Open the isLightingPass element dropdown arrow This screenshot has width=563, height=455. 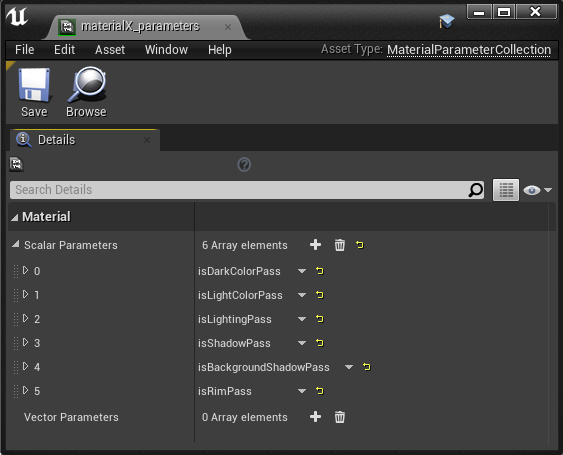(302, 319)
